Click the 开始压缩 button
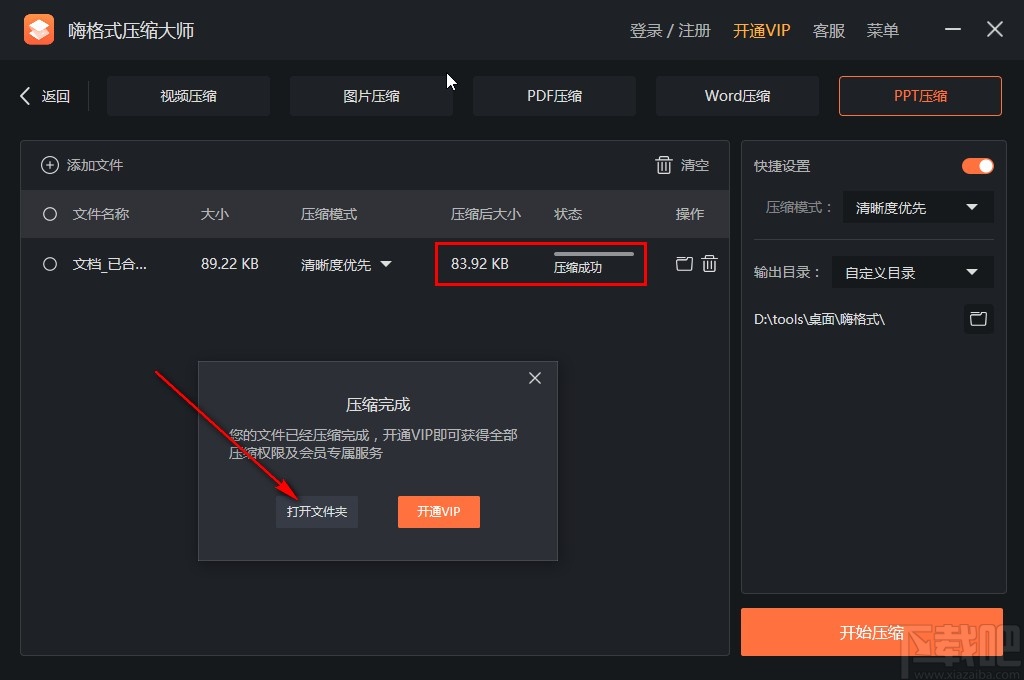The height and width of the screenshot is (680, 1024). click(872, 632)
